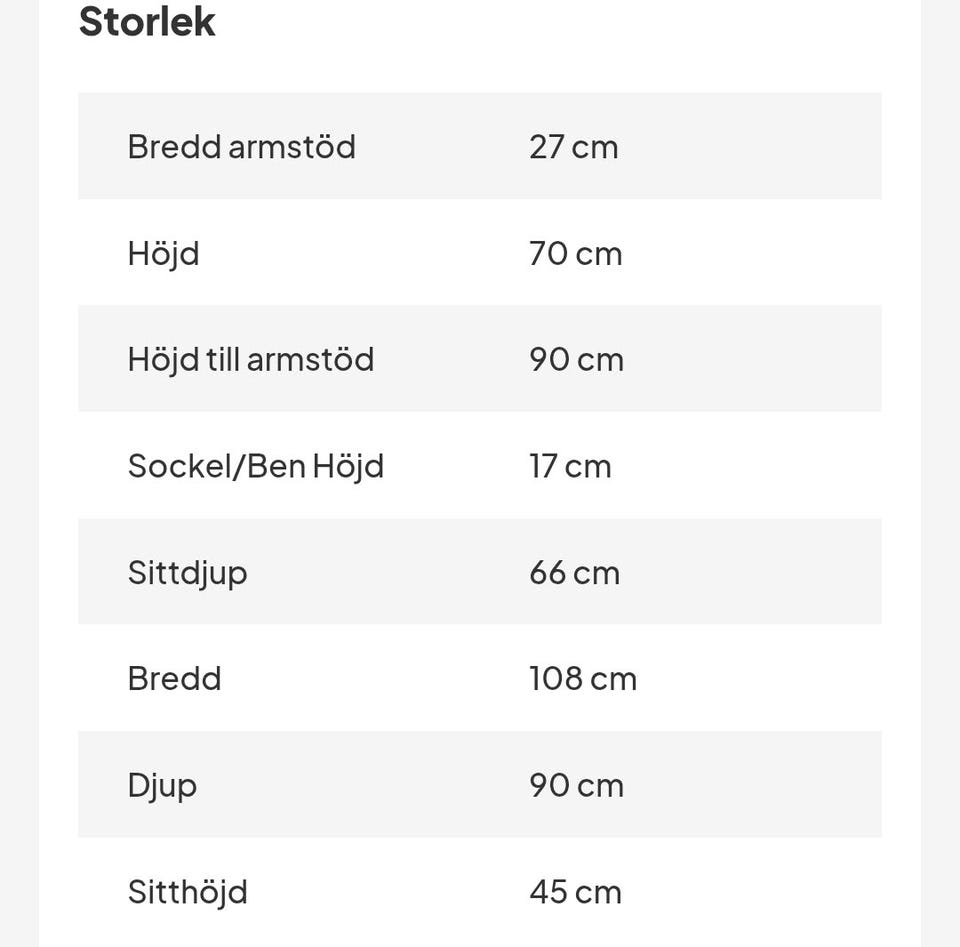Select the Sockel/Ben Höjd label

pos(255,466)
